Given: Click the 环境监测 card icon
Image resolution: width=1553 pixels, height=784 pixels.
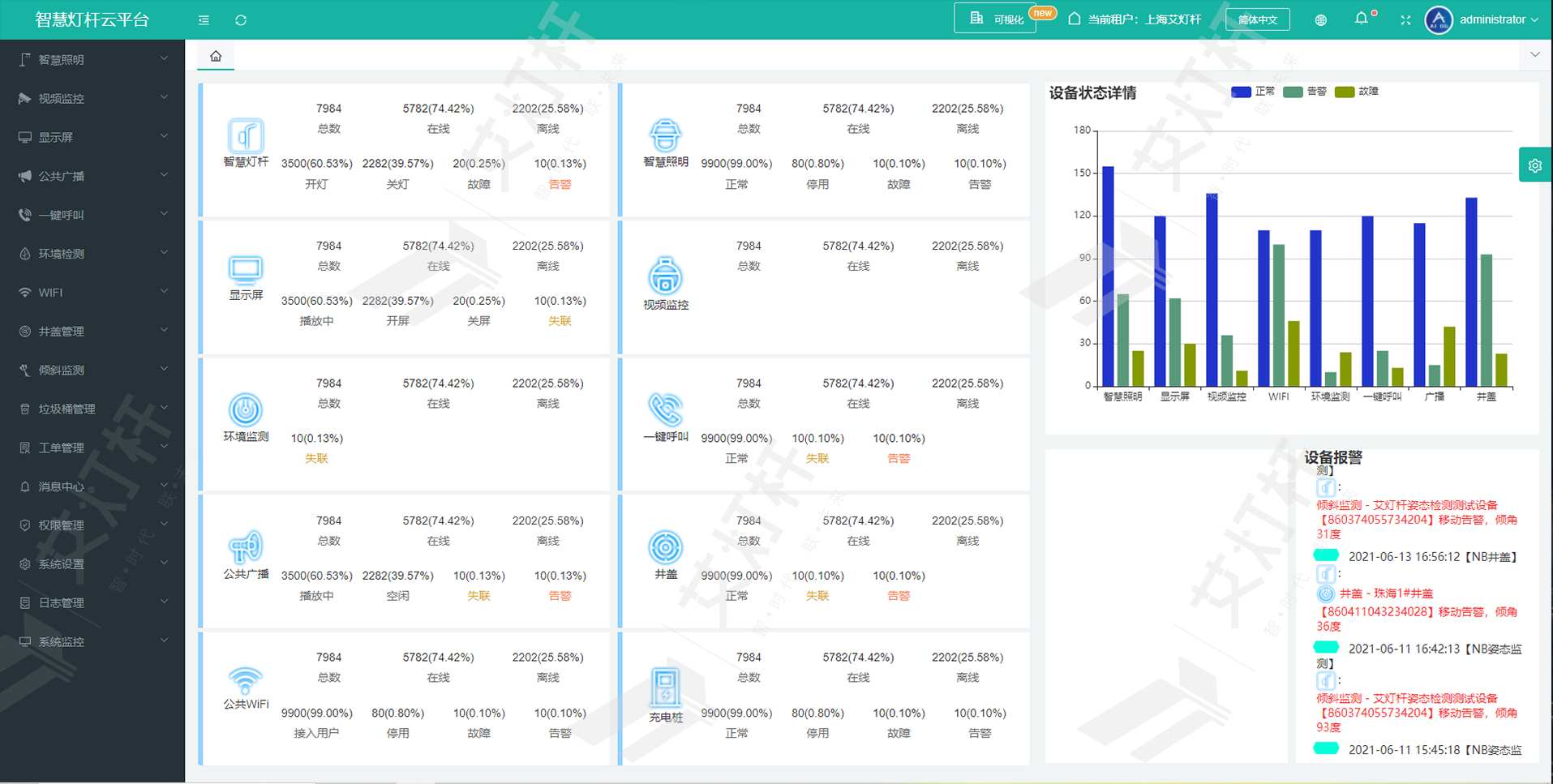Looking at the screenshot, I should pyautogui.click(x=246, y=409).
